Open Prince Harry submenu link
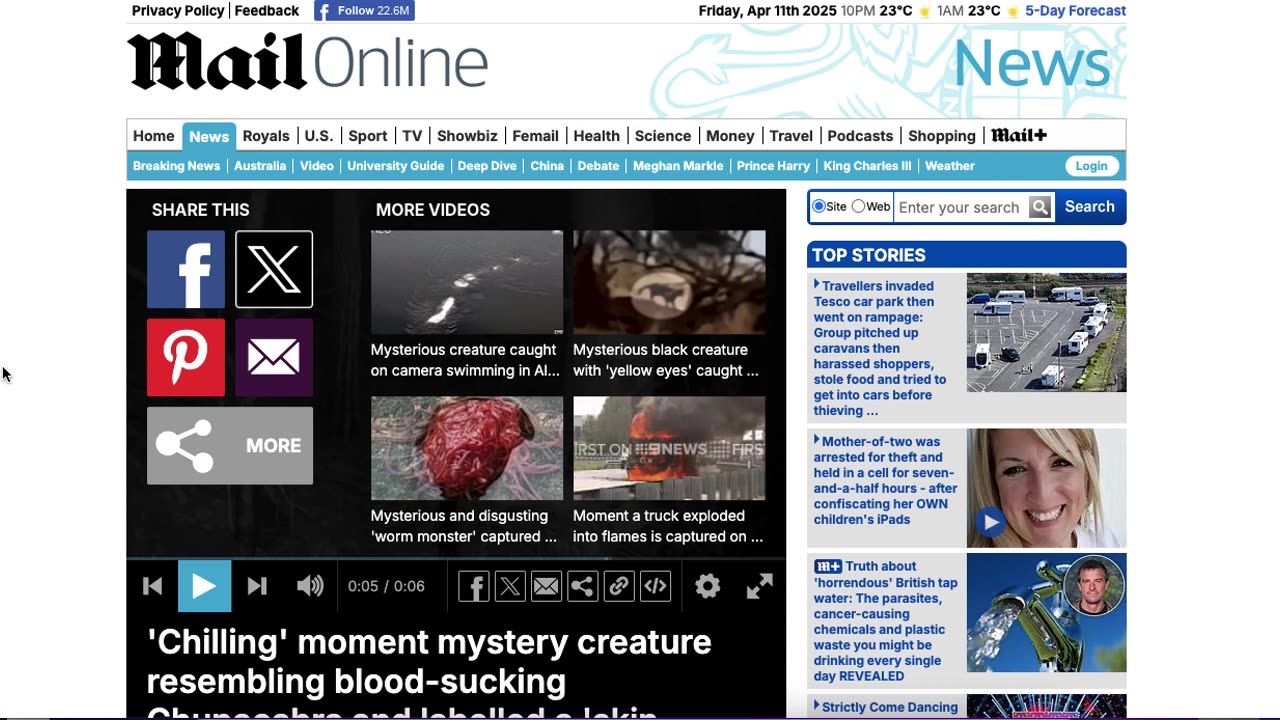Screen dimensions: 1280x720 pos(773,166)
